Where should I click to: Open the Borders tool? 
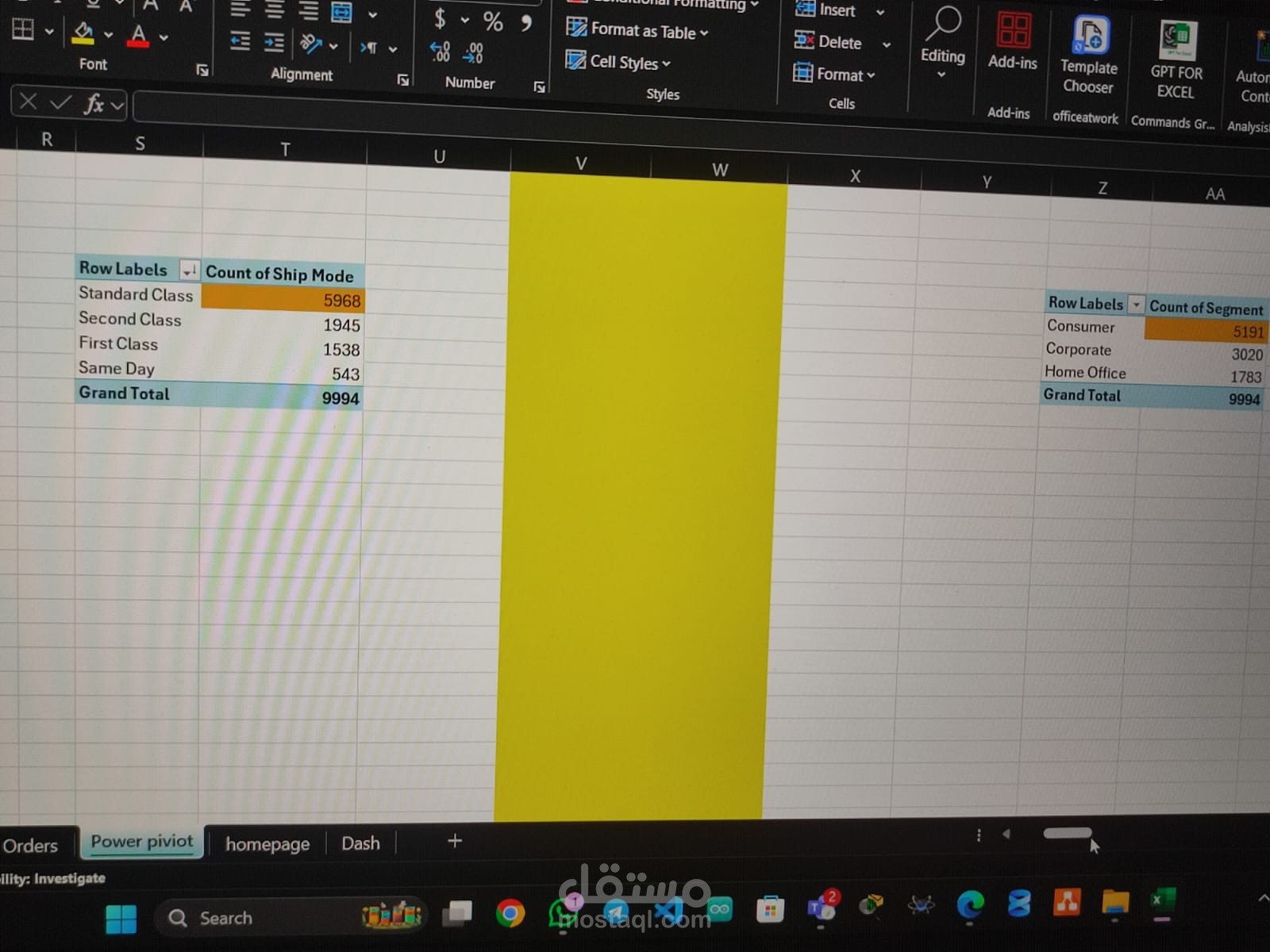23,30
